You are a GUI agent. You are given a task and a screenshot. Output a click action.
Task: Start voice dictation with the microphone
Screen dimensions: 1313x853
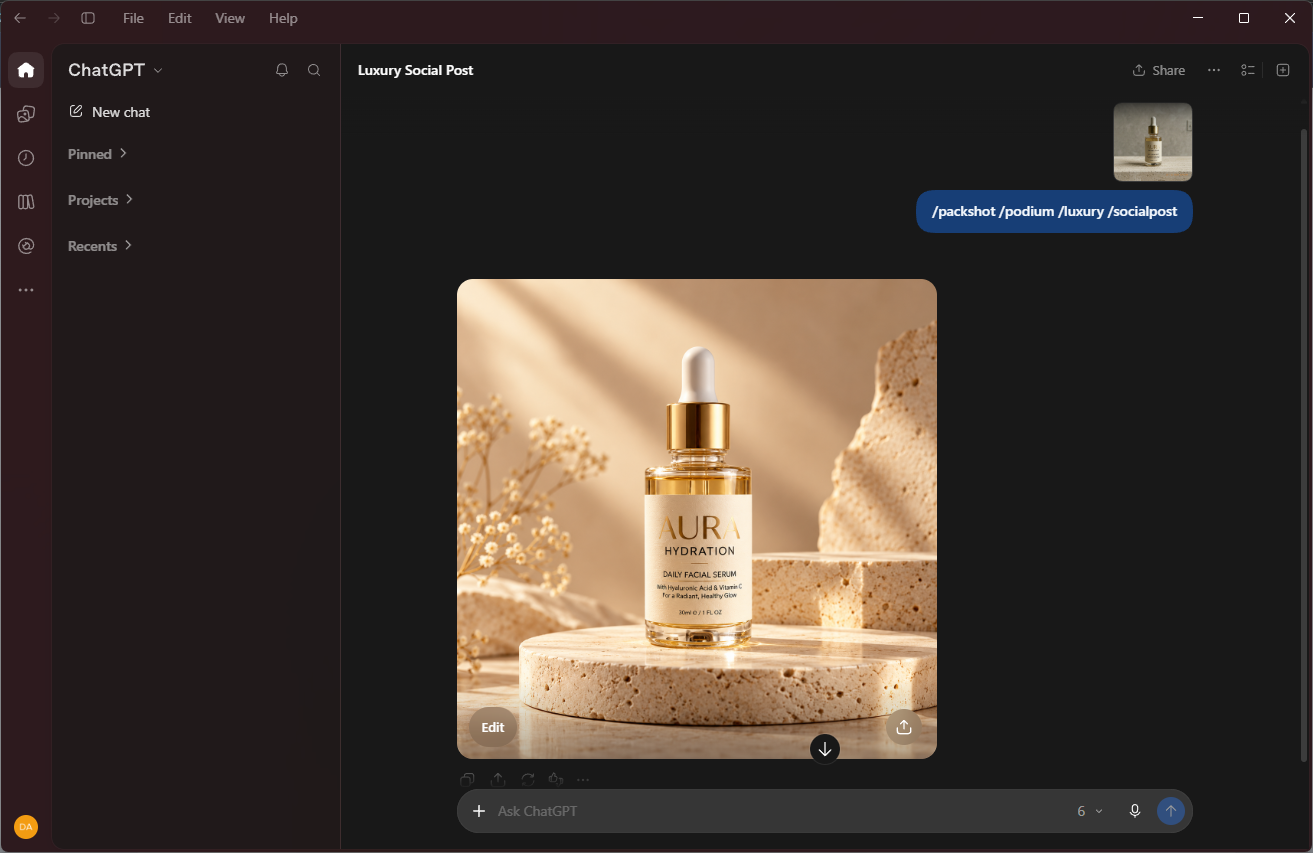click(1135, 811)
